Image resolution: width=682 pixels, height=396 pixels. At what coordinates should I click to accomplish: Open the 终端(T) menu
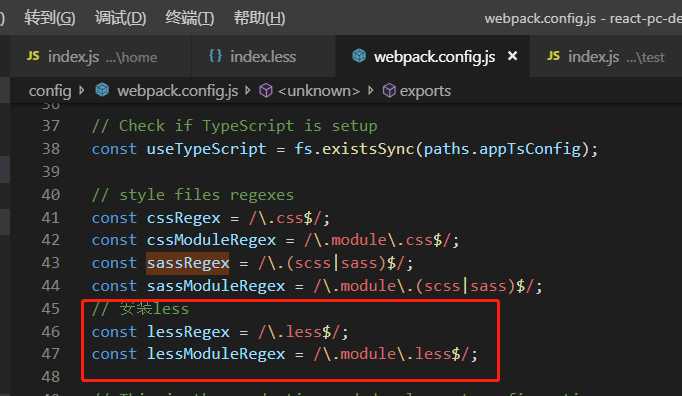(x=190, y=18)
